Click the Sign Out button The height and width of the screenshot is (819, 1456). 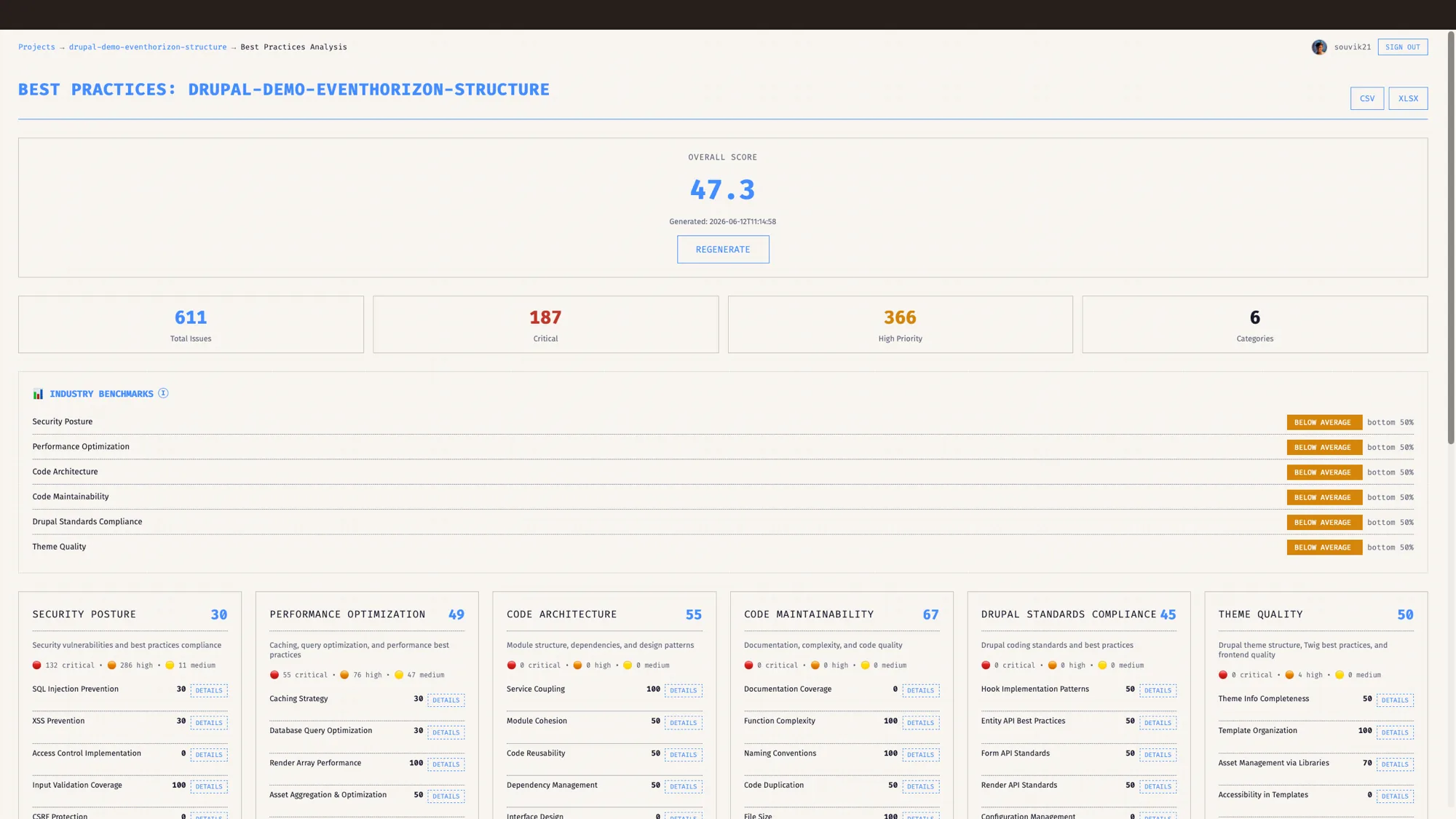(1403, 47)
